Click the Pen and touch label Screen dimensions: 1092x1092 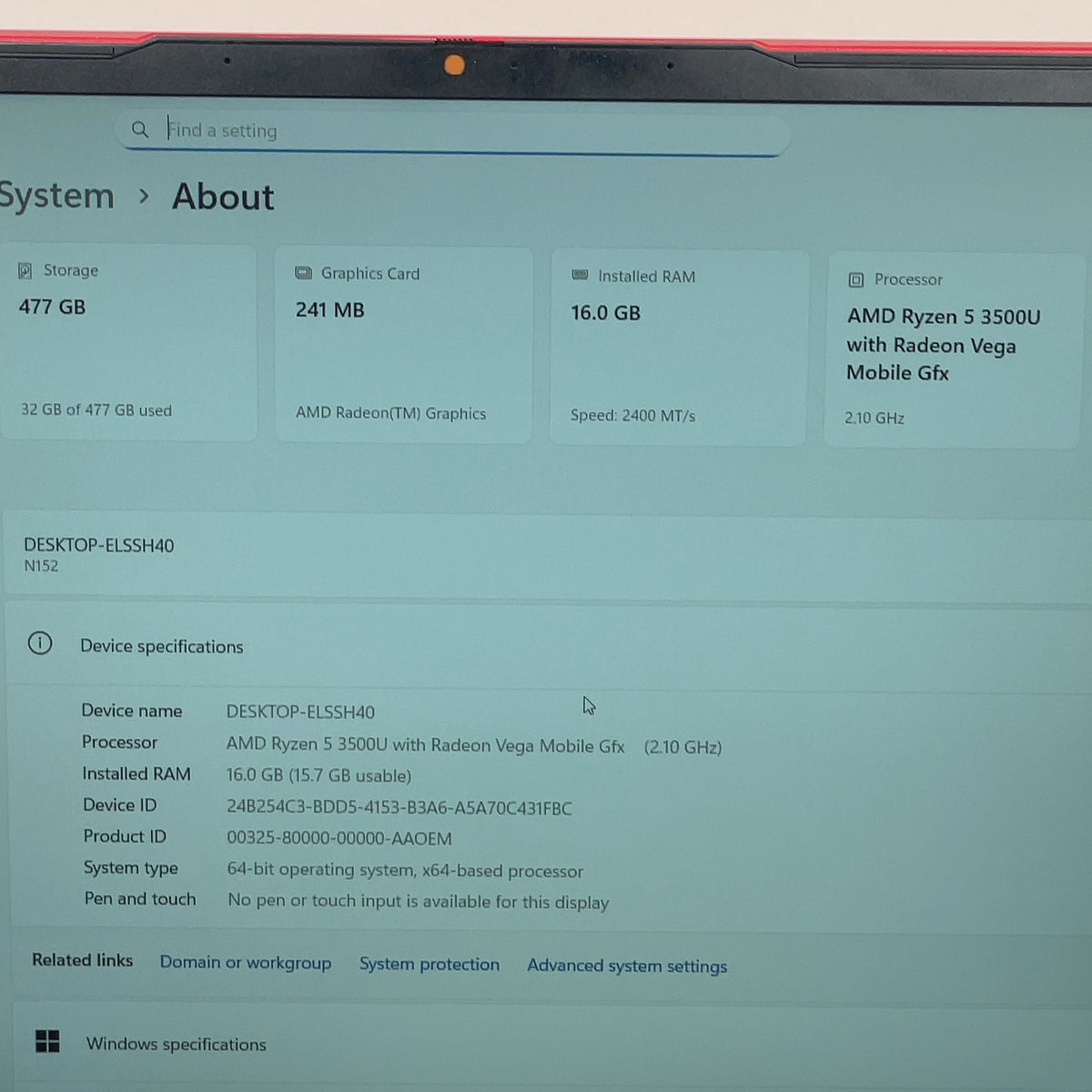pyautogui.click(x=140, y=898)
